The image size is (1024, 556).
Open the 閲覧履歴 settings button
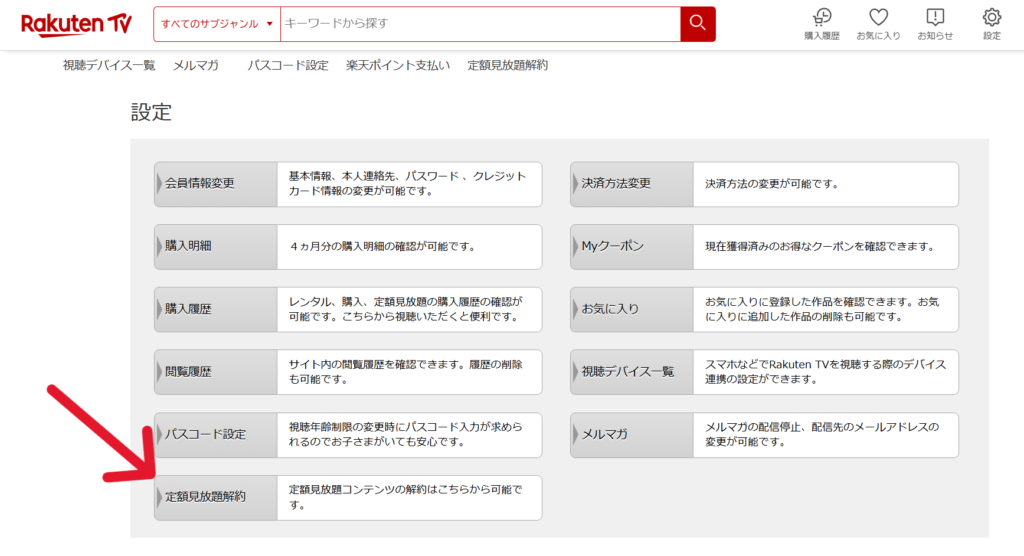215,372
